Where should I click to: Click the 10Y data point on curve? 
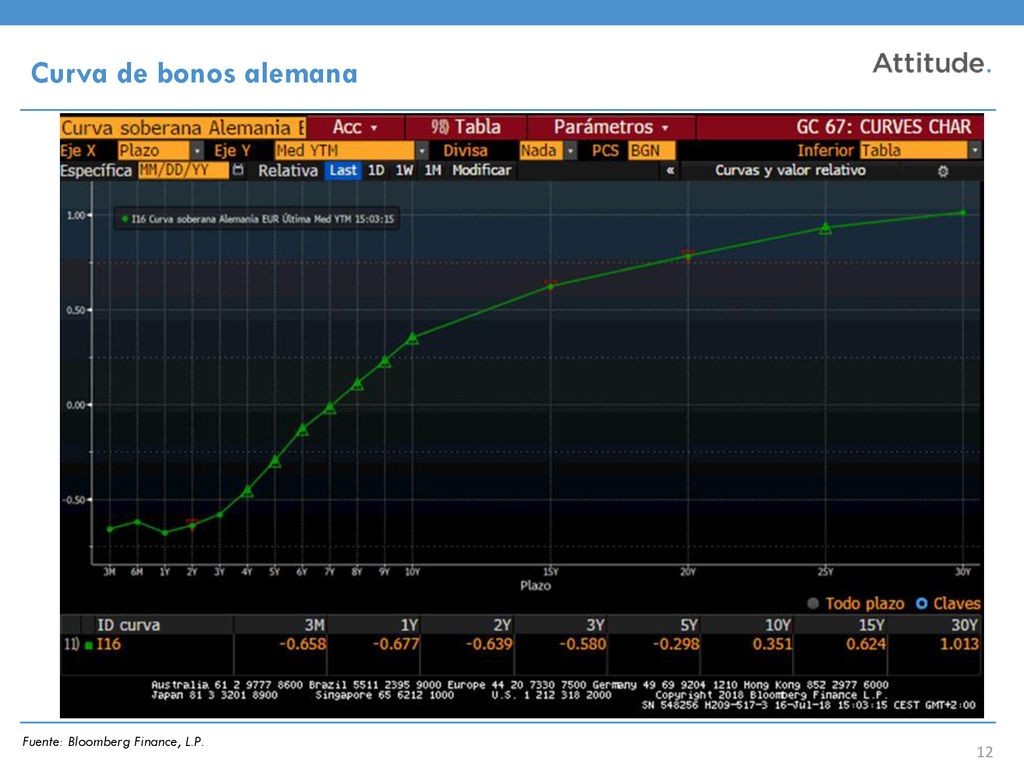pos(412,338)
